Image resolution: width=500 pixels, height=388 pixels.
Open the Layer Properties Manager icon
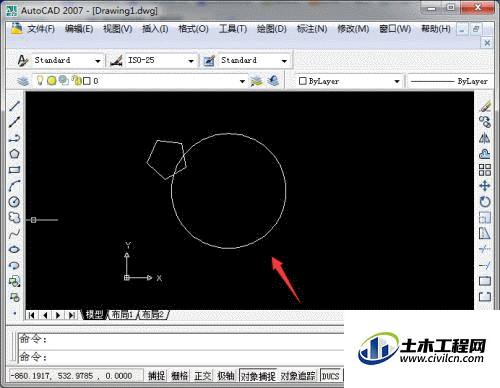(x=23, y=81)
